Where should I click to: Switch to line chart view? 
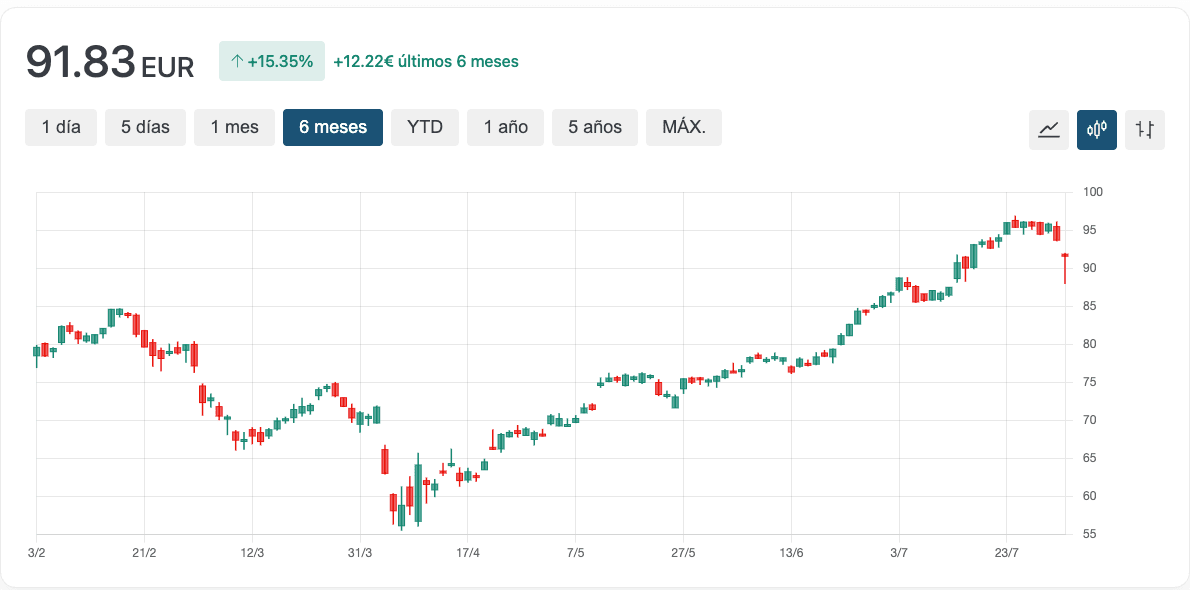[x=1049, y=129]
